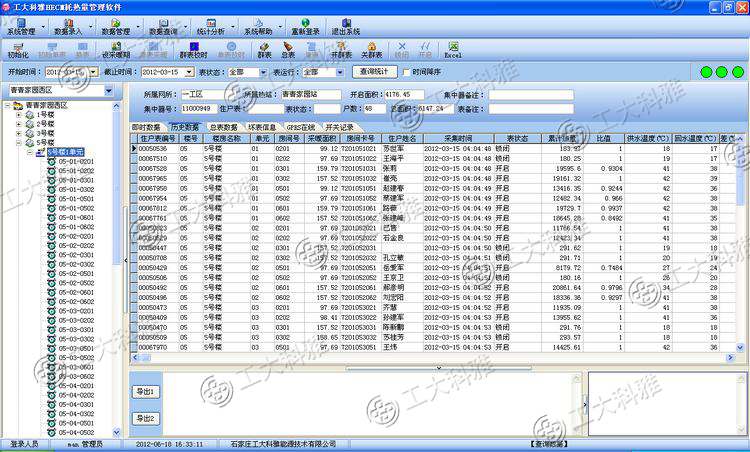Click the 集中器号 field showing 11000949

(x=198, y=109)
